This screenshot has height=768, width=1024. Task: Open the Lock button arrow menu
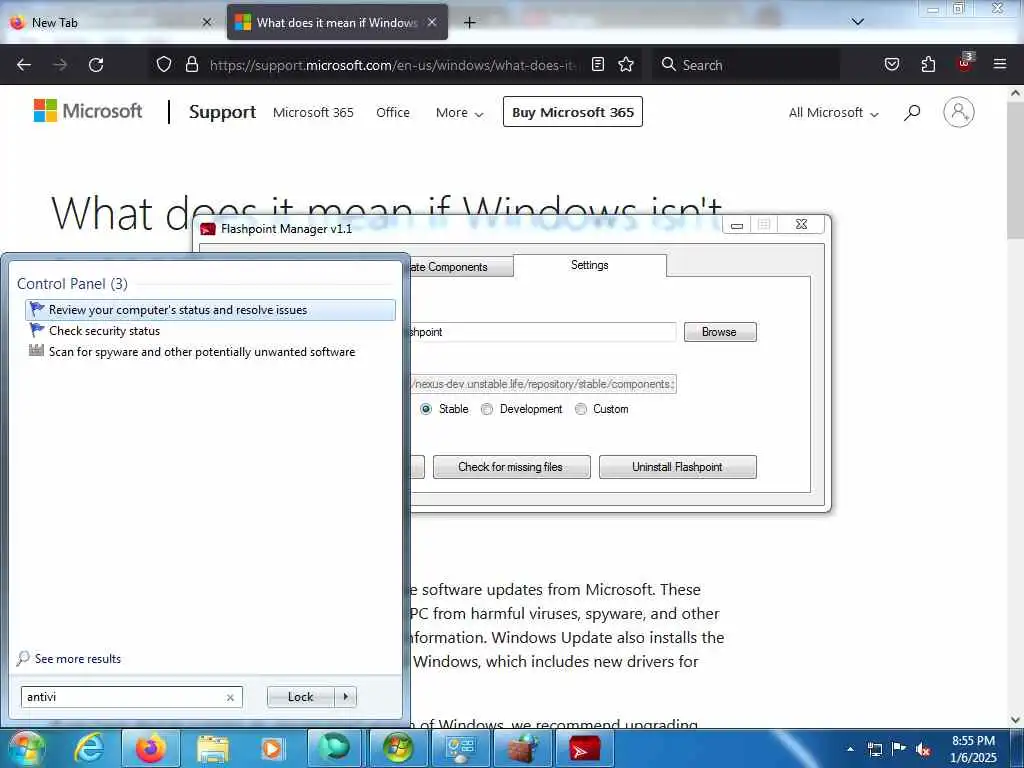click(345, 697)
